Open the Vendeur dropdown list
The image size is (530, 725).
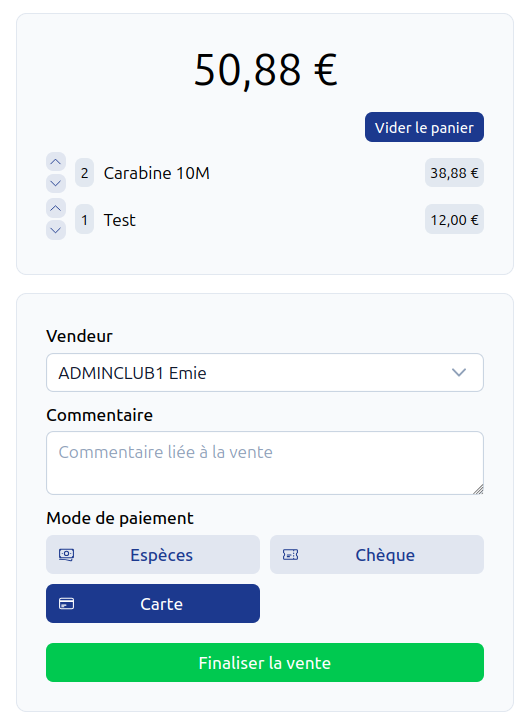click(265, 373)
